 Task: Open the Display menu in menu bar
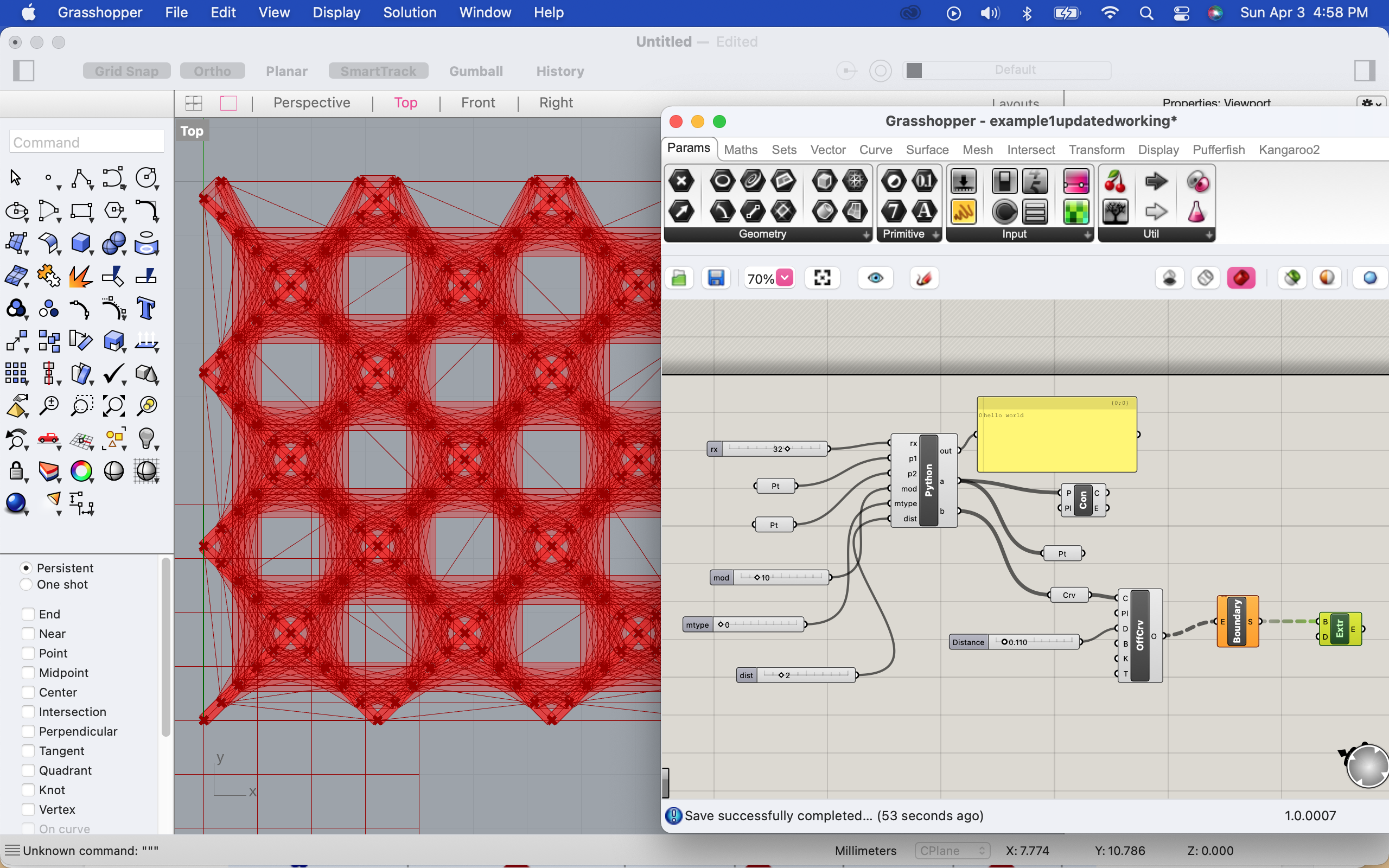[336, 12]
